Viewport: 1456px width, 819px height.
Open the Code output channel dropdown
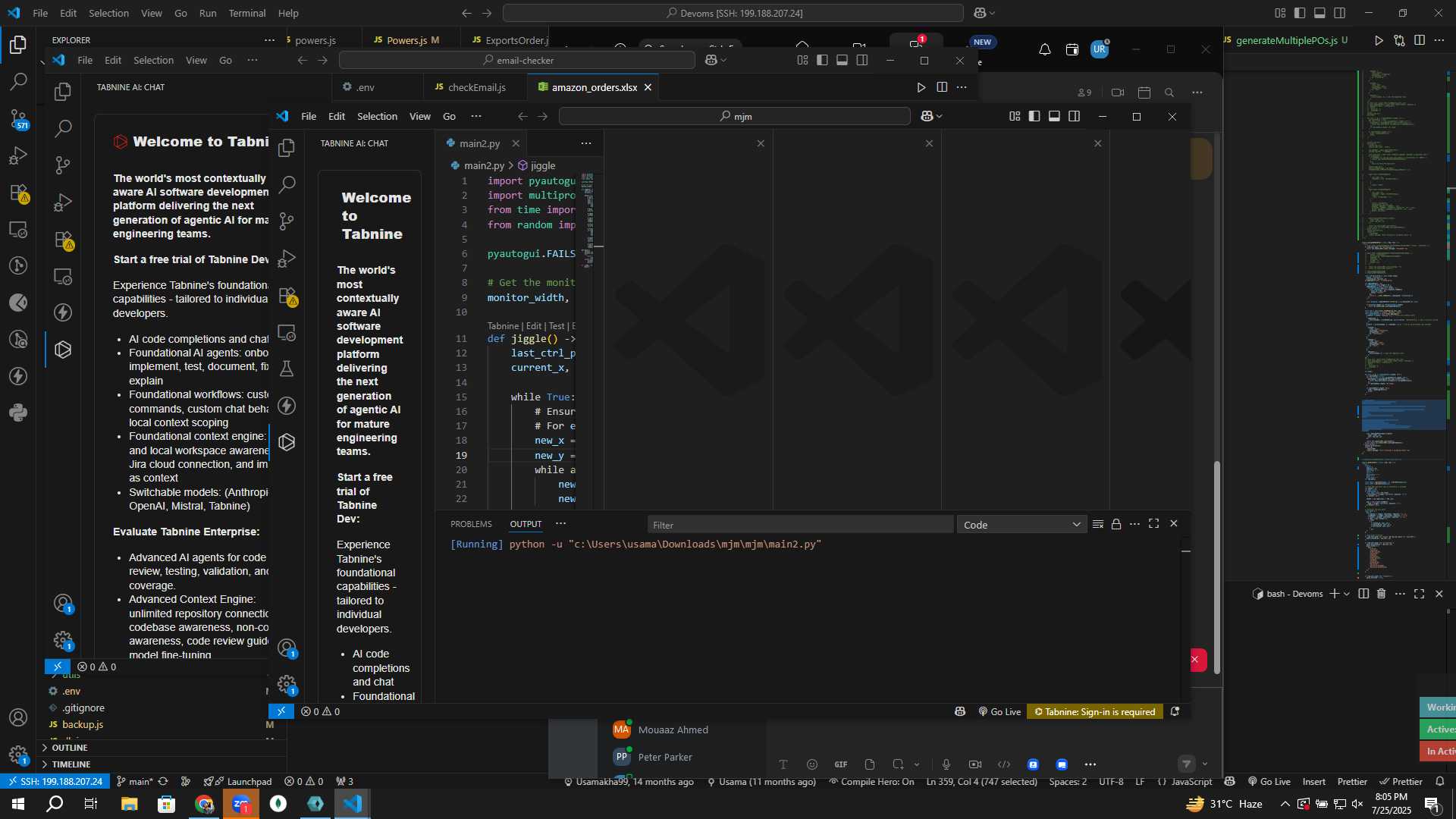click(x=1021, y=525)
